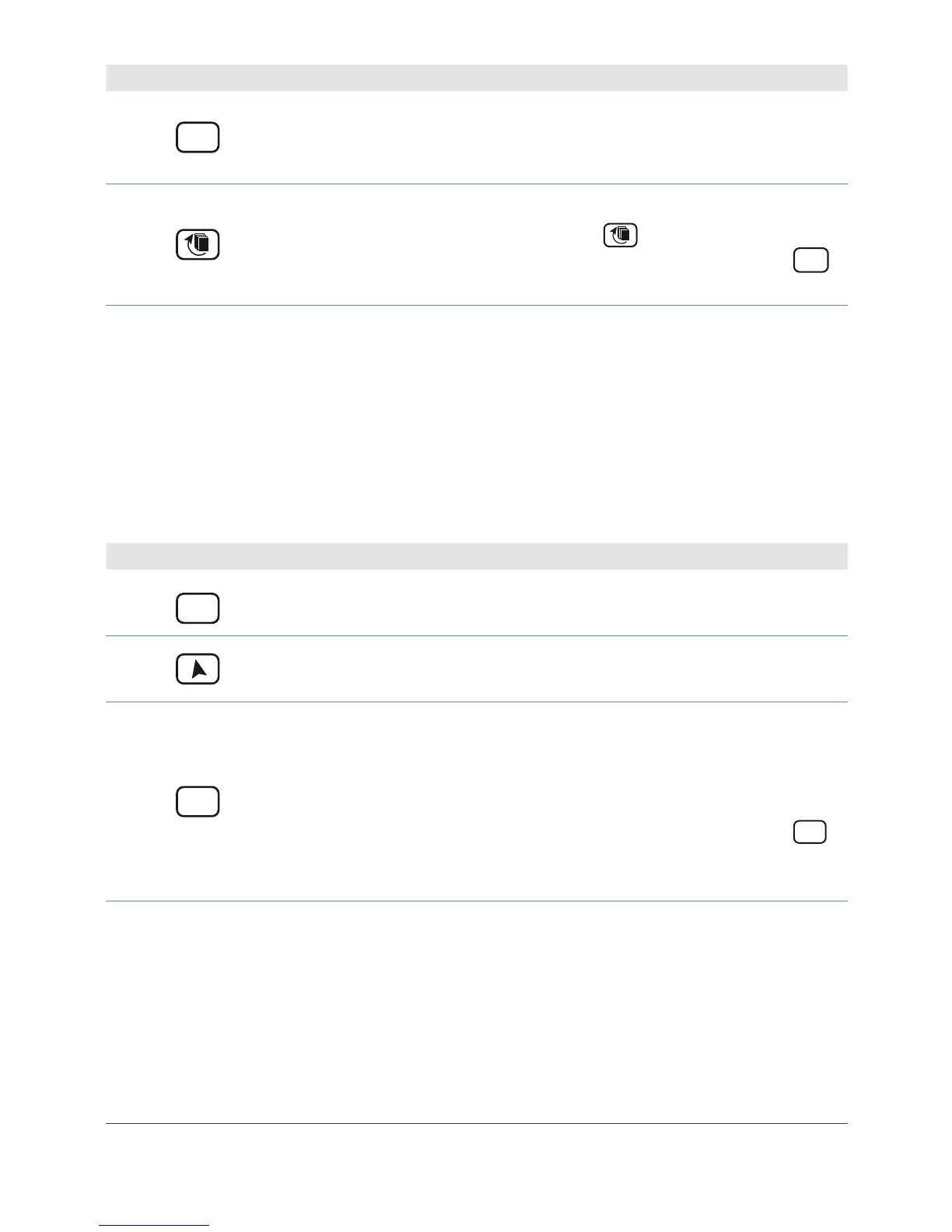Click blue divider closing the second table

pyautogui.click(x=476, y=901)
